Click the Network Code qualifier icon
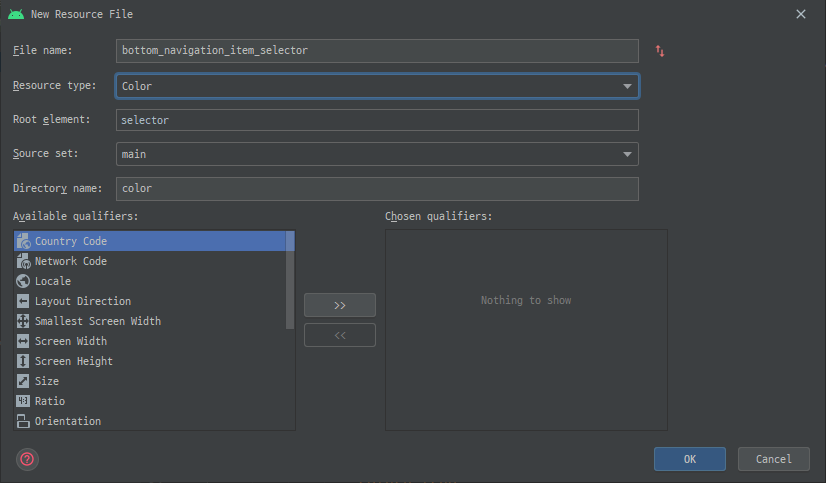The height and width of the screenshot is (483, 826). point(23,261)
